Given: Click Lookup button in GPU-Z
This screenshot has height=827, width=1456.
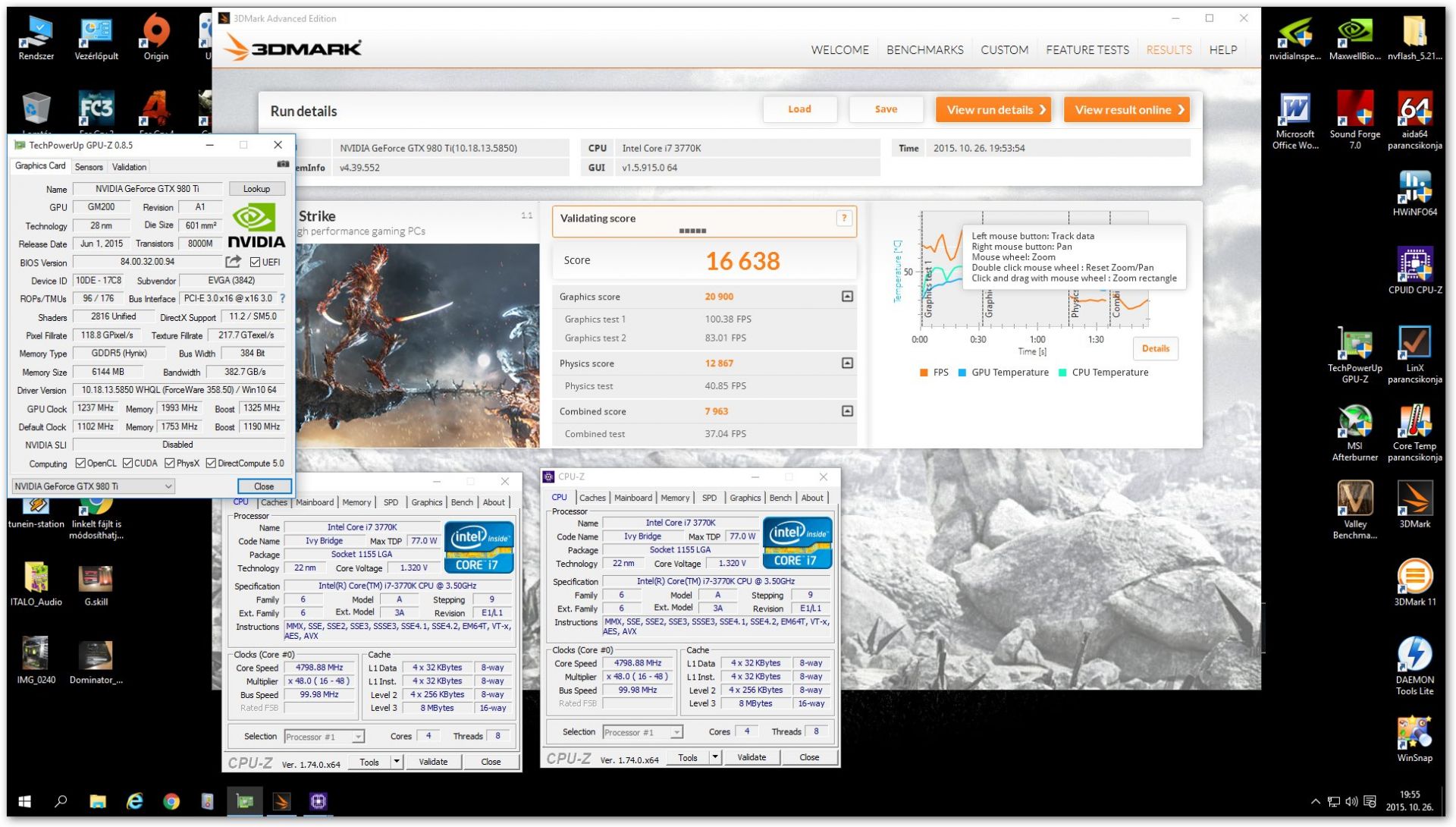Looking at the screenshot, I should pos(256,189).
